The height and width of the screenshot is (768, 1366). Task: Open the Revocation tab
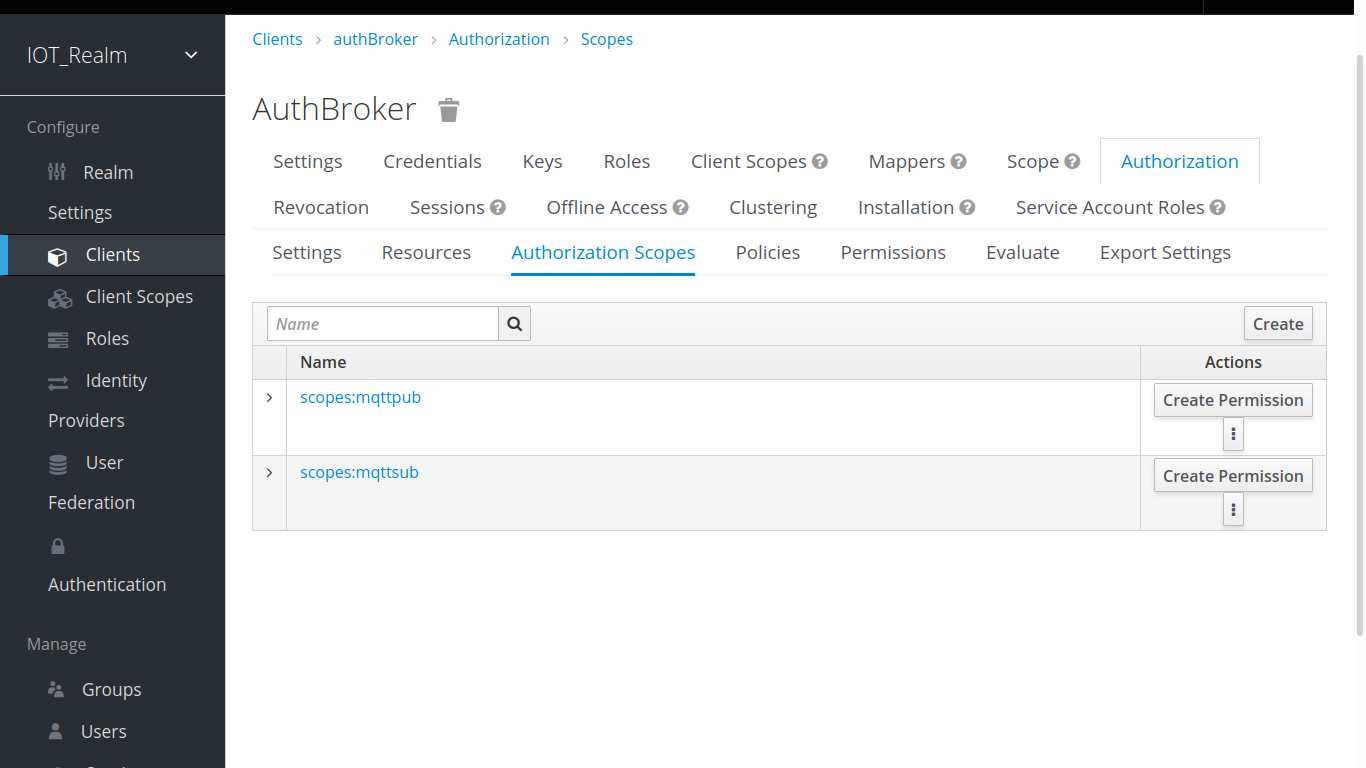coord(321,207)
